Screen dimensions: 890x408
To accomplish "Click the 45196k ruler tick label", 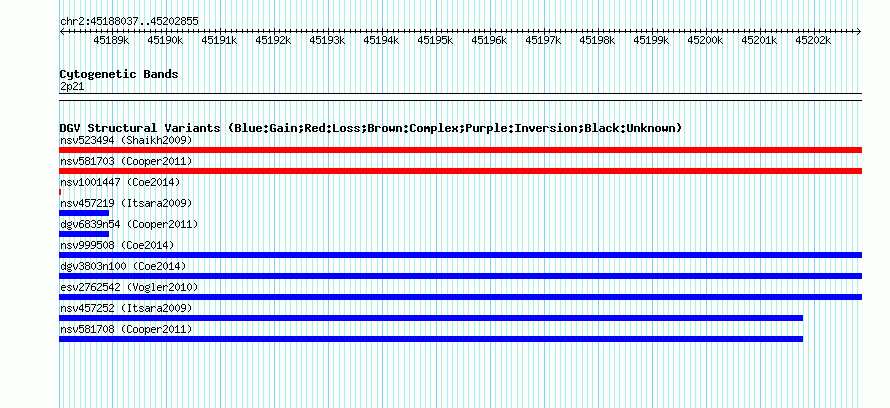I will (490, 40).
